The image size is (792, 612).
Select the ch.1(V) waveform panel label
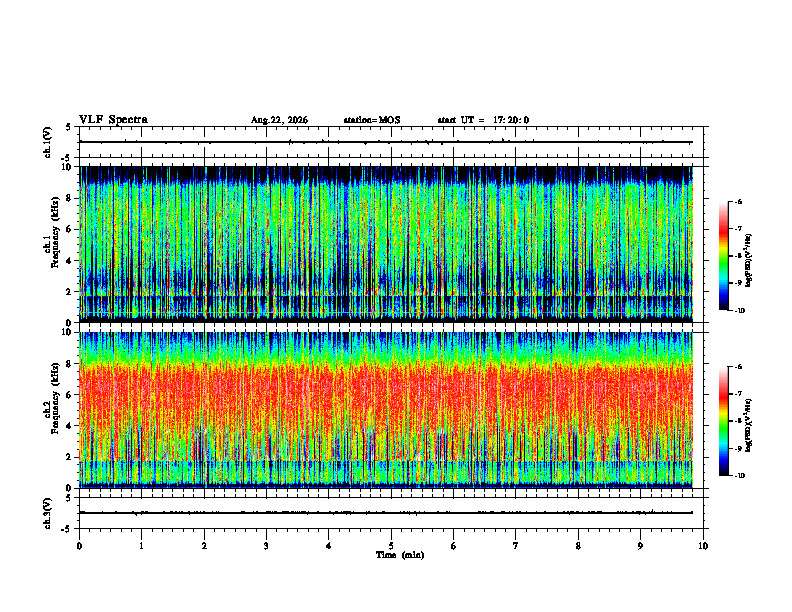tap(48, 142)
